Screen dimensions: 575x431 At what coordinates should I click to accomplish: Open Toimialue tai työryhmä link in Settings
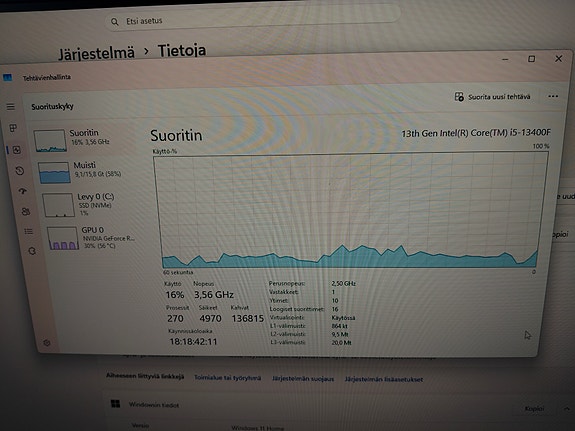click(227, 377)
